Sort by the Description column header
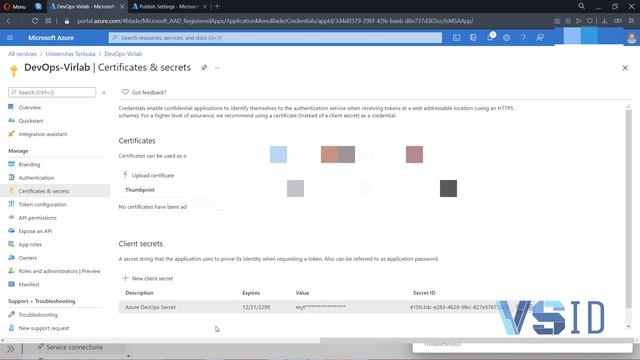 pyautogui.click(x=139, y=293)
